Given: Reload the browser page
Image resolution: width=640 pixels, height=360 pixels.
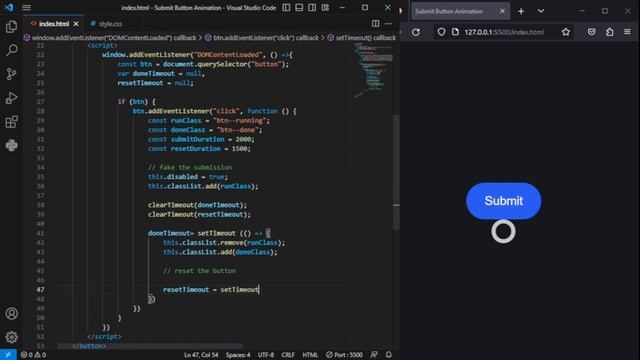Looking at the screenshot, I should click(416, 32).
